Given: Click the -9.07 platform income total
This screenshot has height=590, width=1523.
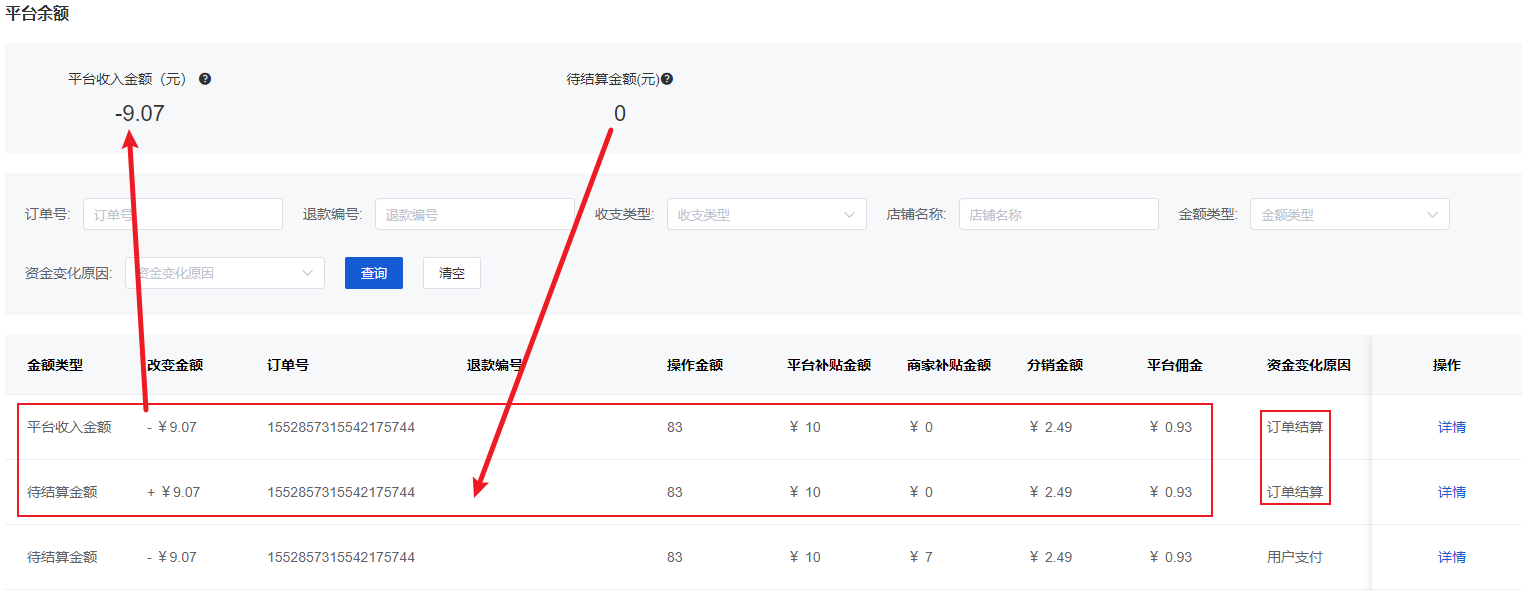Looking at the screenshot, I should 139,114.
